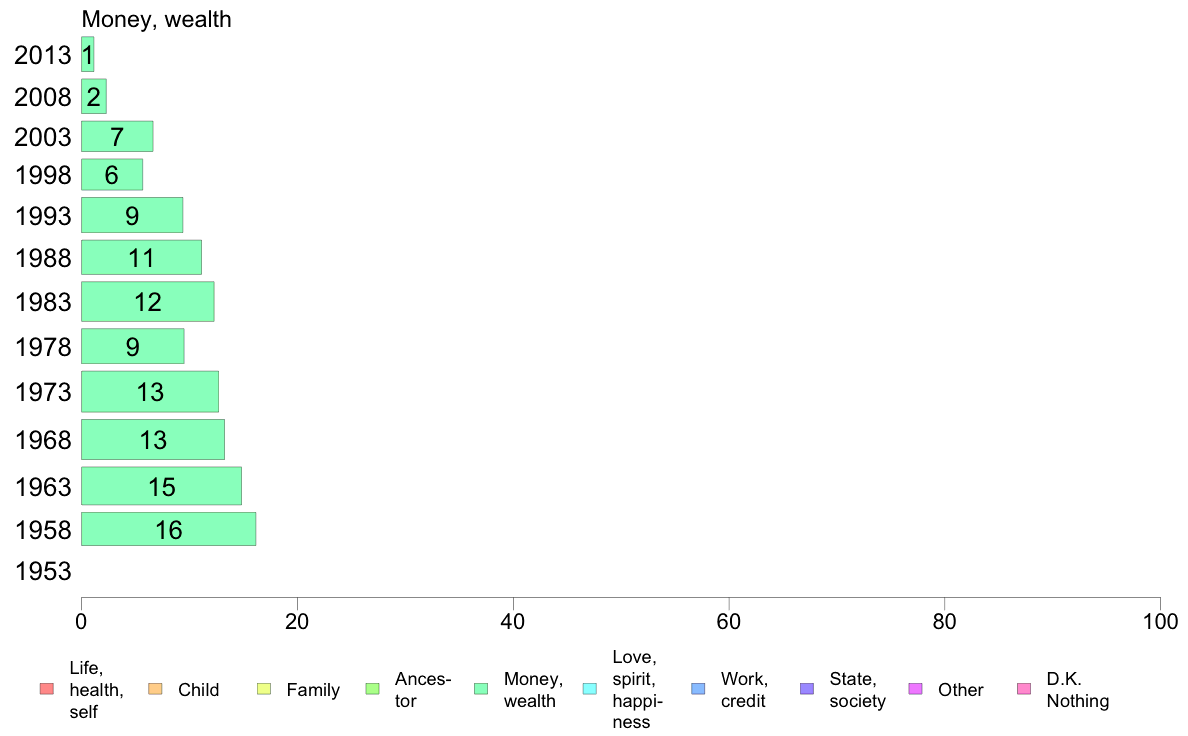The width and height of the screenshot is (1188, 736).
Task: Click the green Ancestor legend swatch
Action: 372,689
